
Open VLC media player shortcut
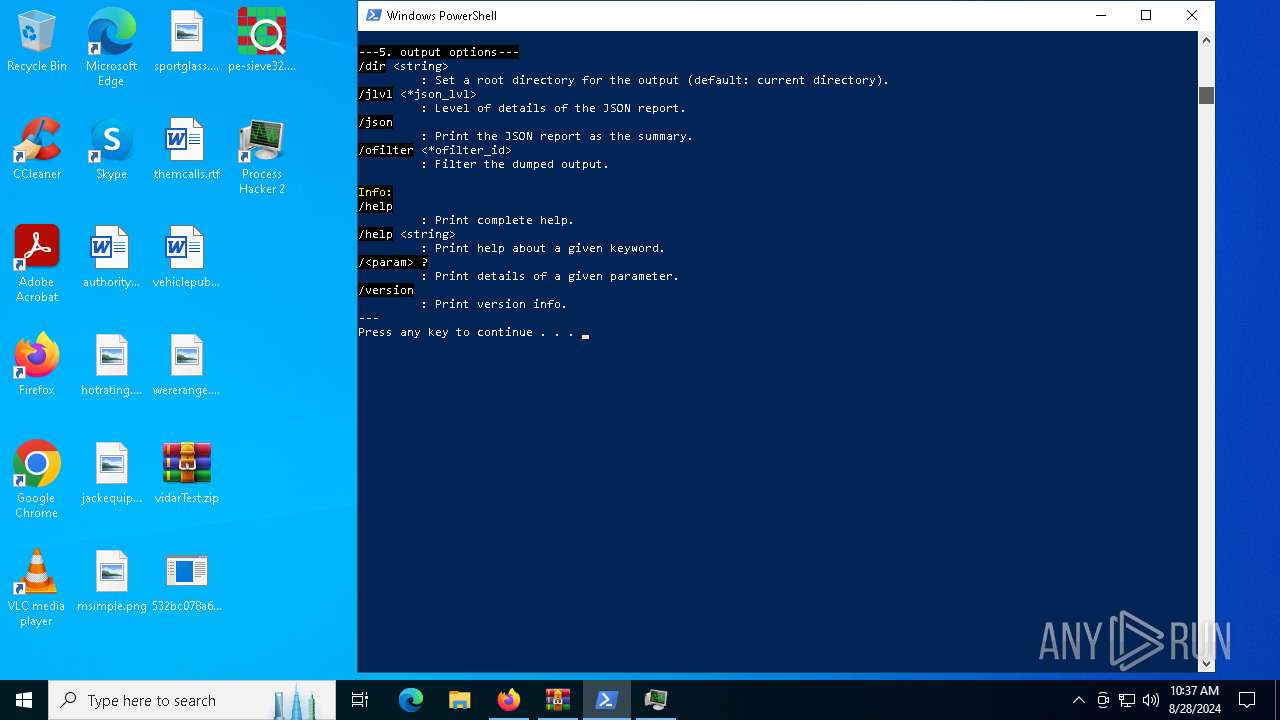(x=37, y=589)
